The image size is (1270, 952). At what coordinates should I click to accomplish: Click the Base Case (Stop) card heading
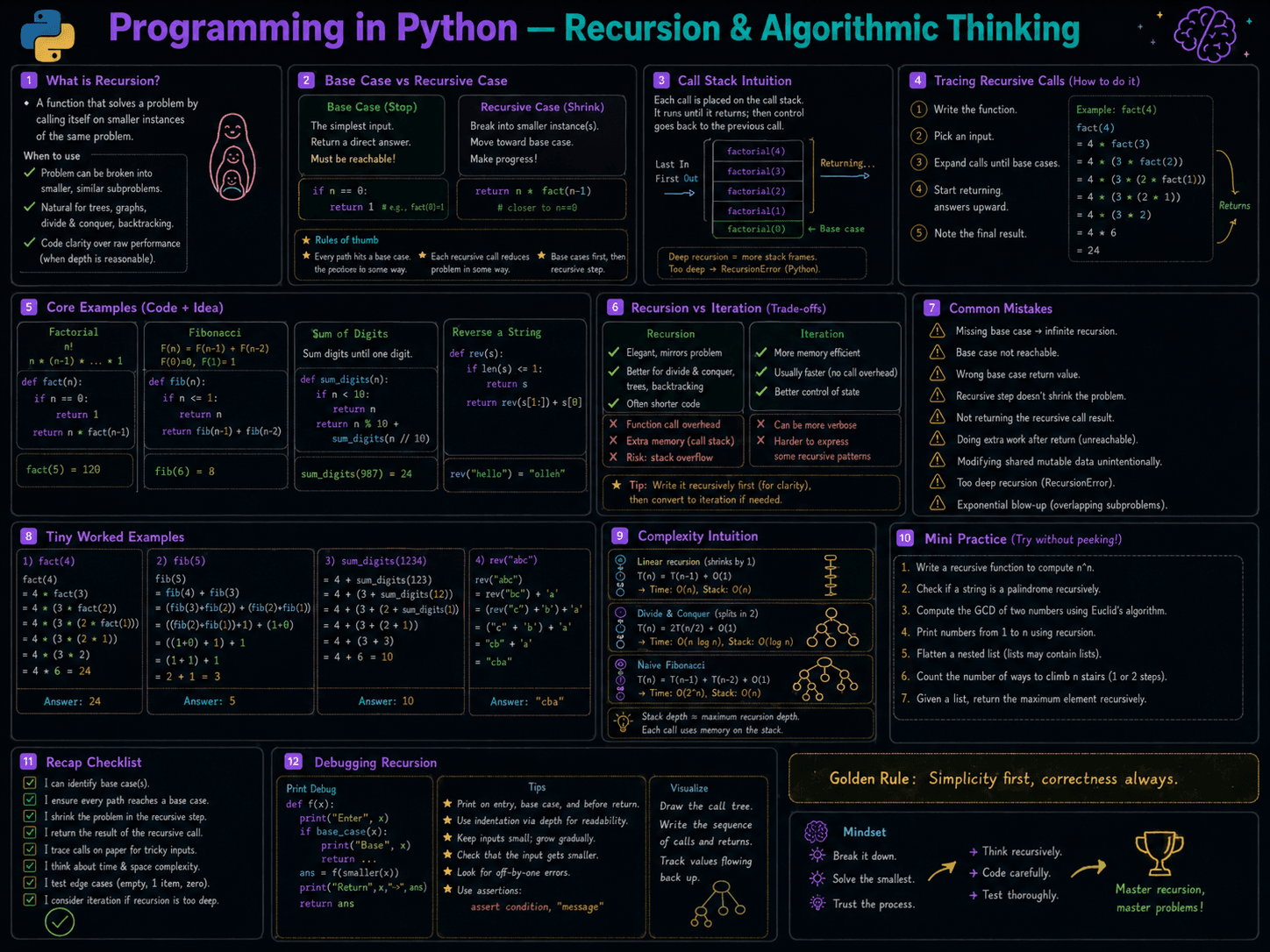(372, 107)
